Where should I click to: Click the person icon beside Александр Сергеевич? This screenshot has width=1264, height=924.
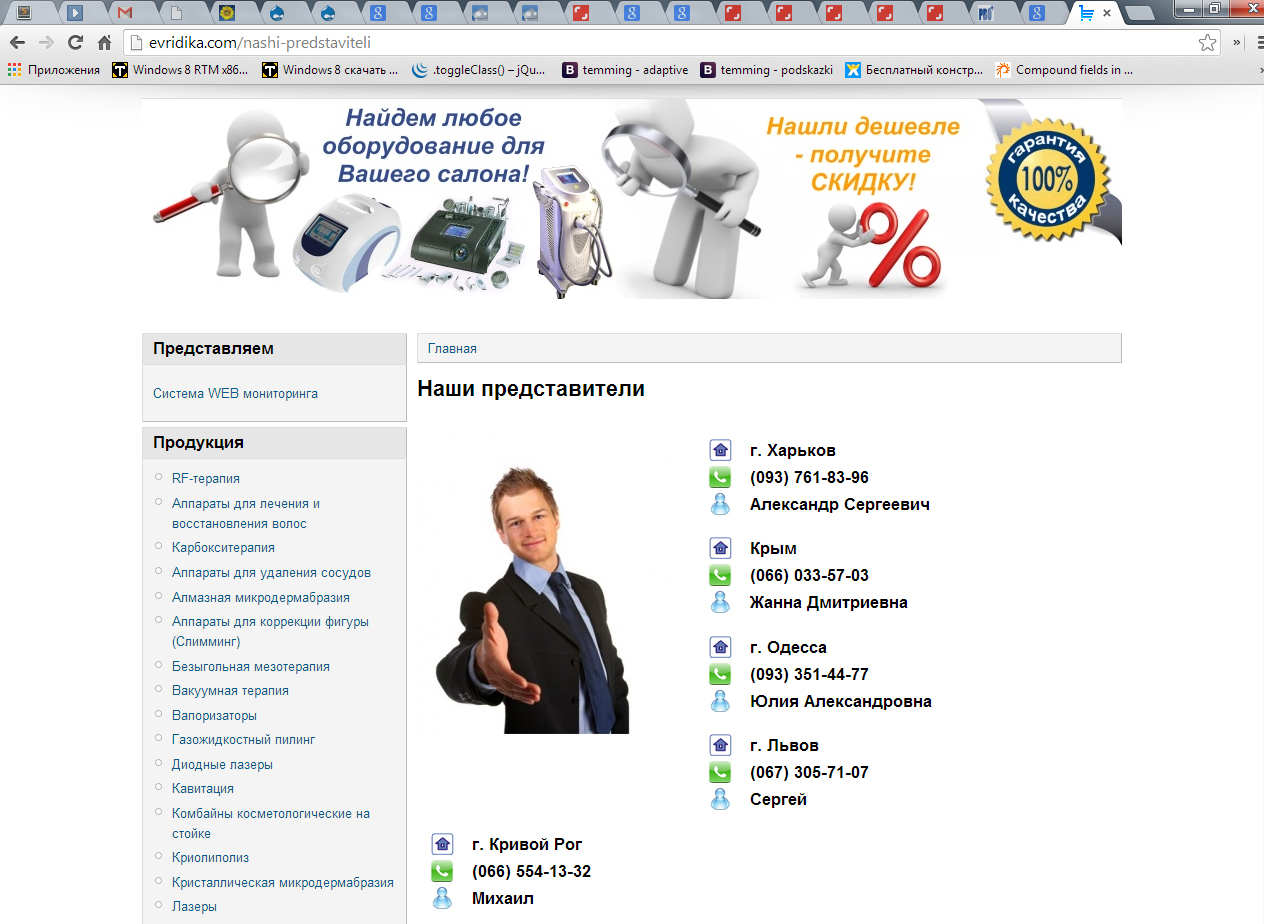click(720, 504)
